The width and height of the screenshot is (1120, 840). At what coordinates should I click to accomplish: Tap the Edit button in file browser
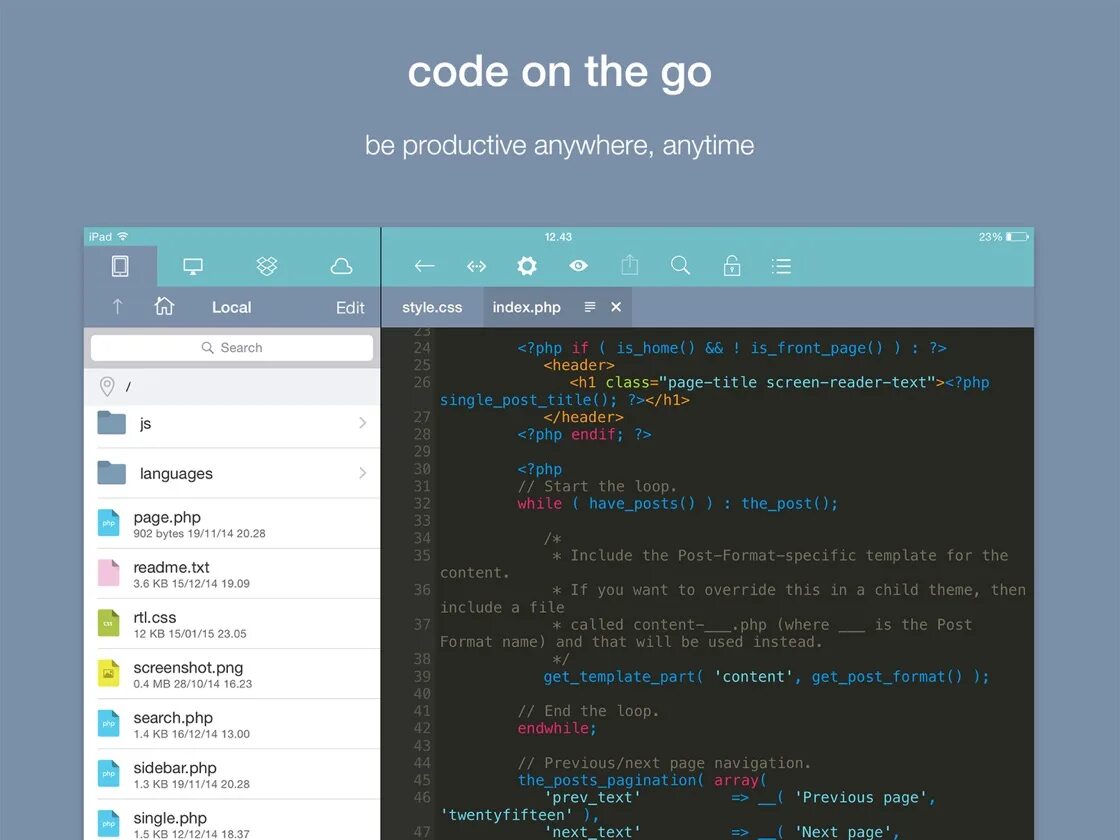click(350, 308)
